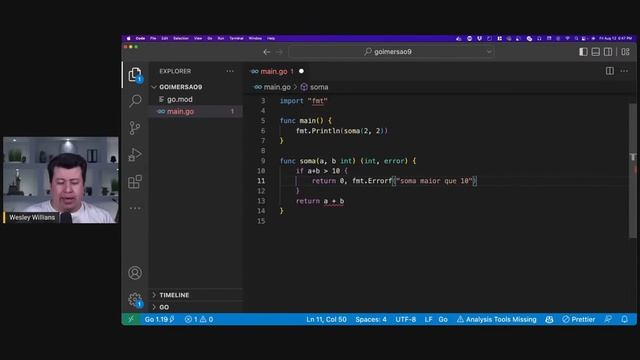Change language mode via Go status item
The image size is (640, 360).
[x=443, y=319]
